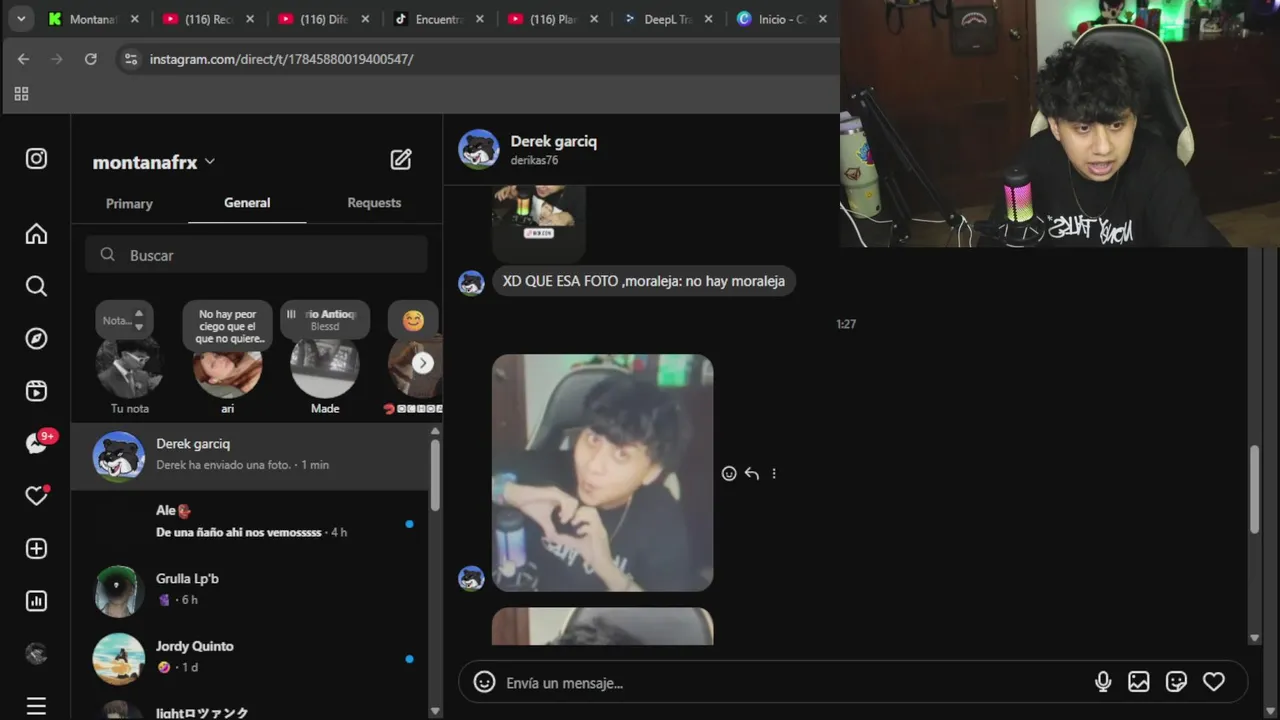Image resolution: width=1280 pixels, height=720 pixels.
Task: Click the conversation list scrollbar
Action: (x=435, y=475)
